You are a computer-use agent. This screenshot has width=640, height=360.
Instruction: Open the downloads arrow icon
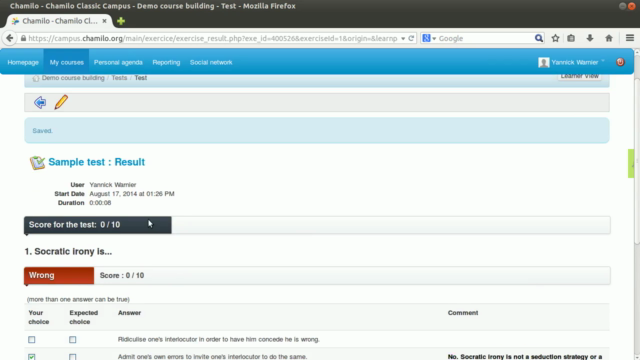[x=590, y=38]
